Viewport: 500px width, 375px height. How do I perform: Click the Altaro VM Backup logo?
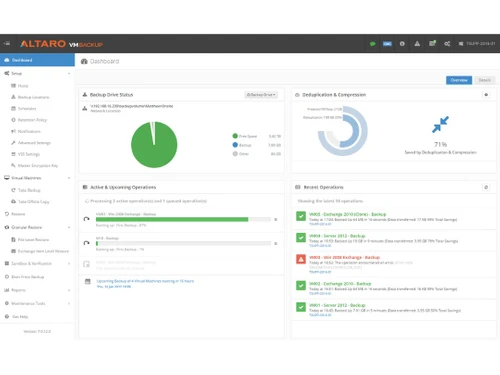click(62, 44)
